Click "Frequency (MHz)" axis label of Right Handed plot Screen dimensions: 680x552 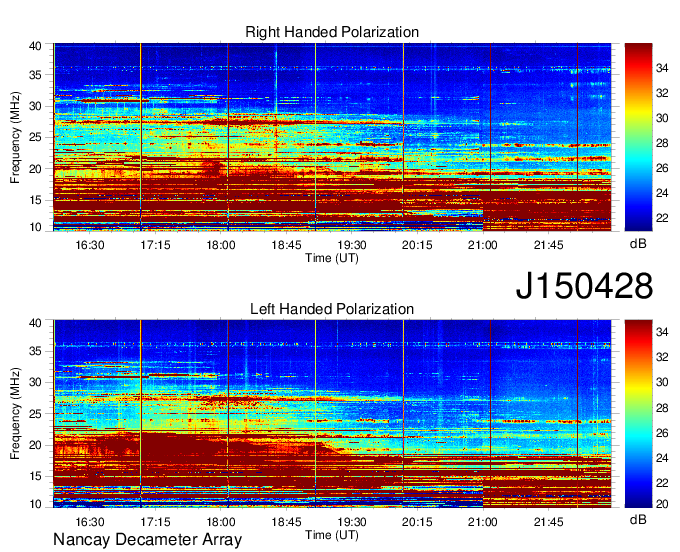coord(15,137)
